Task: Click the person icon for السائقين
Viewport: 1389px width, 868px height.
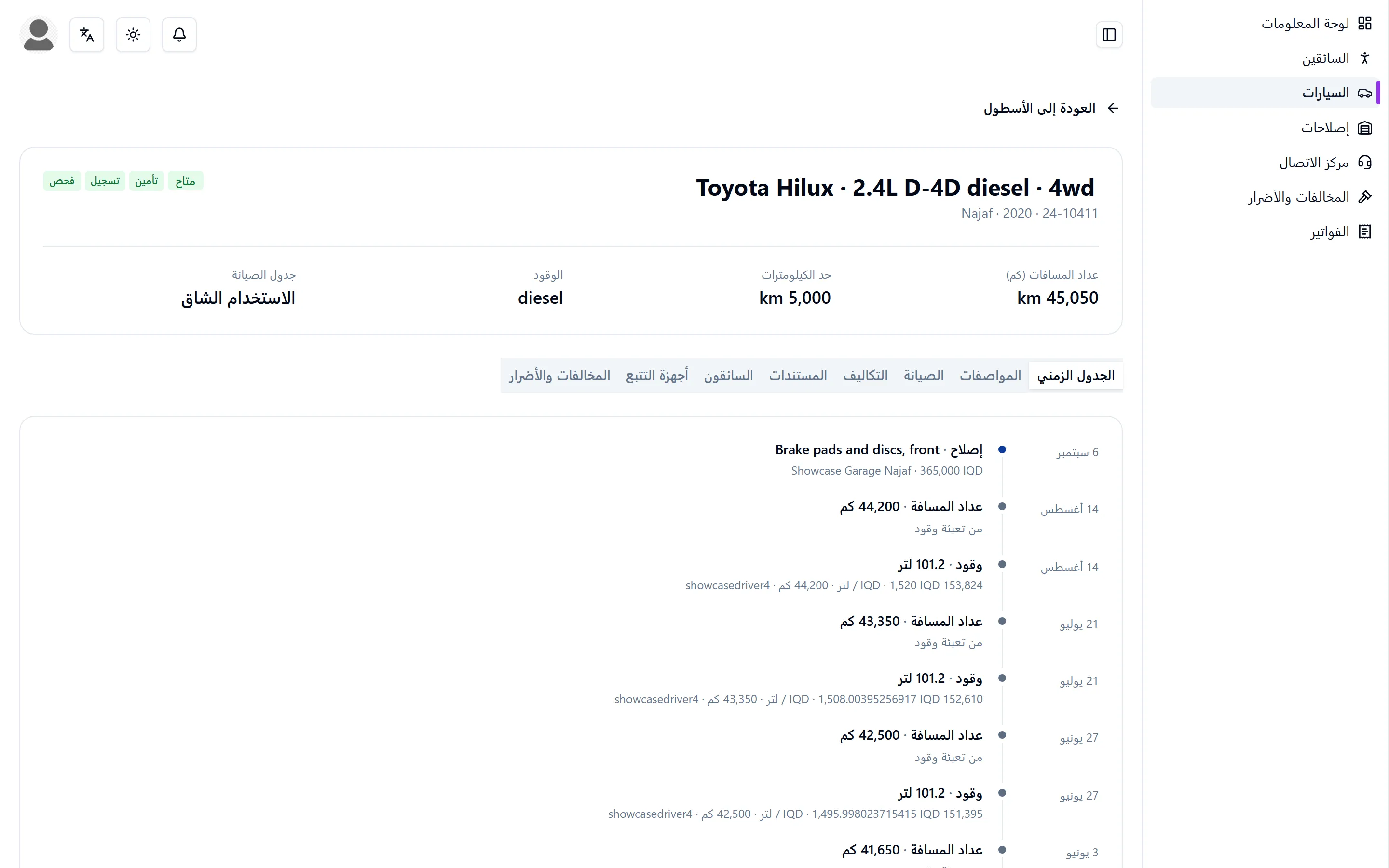Action: coord(1365,58)
